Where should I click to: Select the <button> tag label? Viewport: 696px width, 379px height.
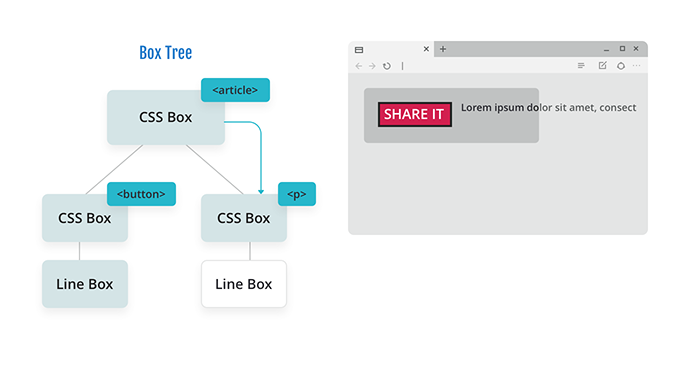click(141, 194)
